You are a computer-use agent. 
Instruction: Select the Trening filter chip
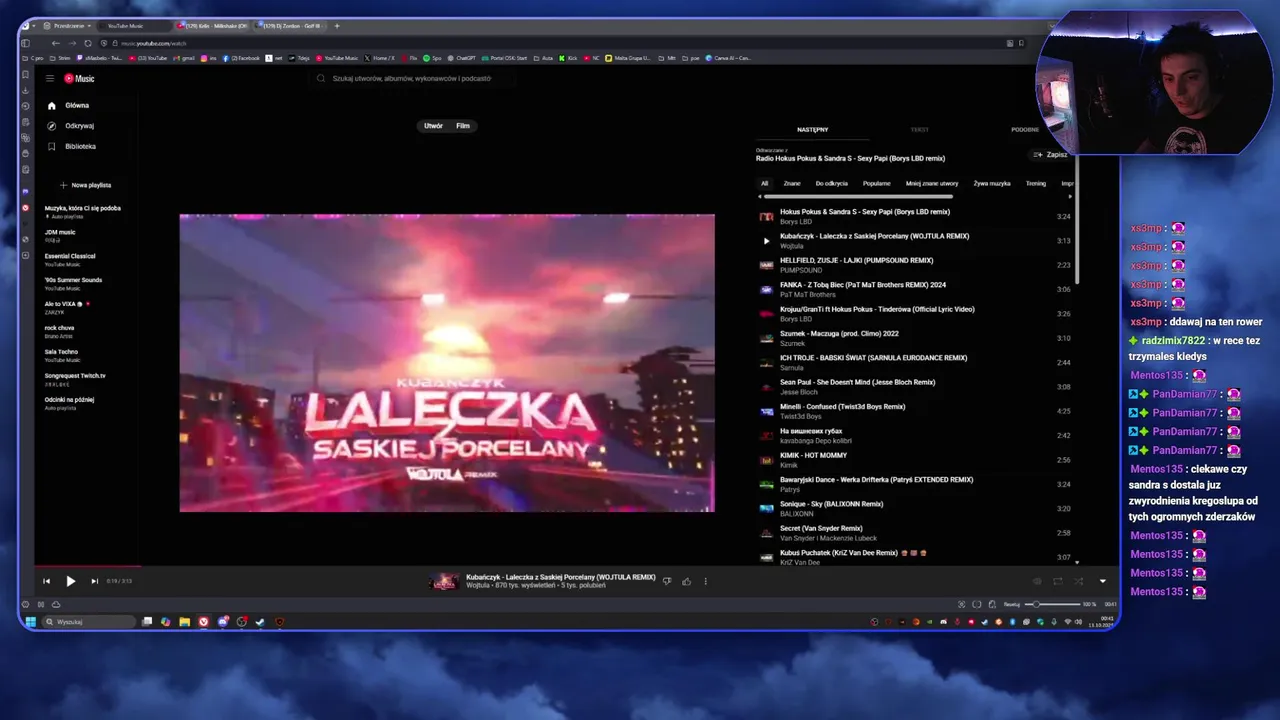point(1036,183)
